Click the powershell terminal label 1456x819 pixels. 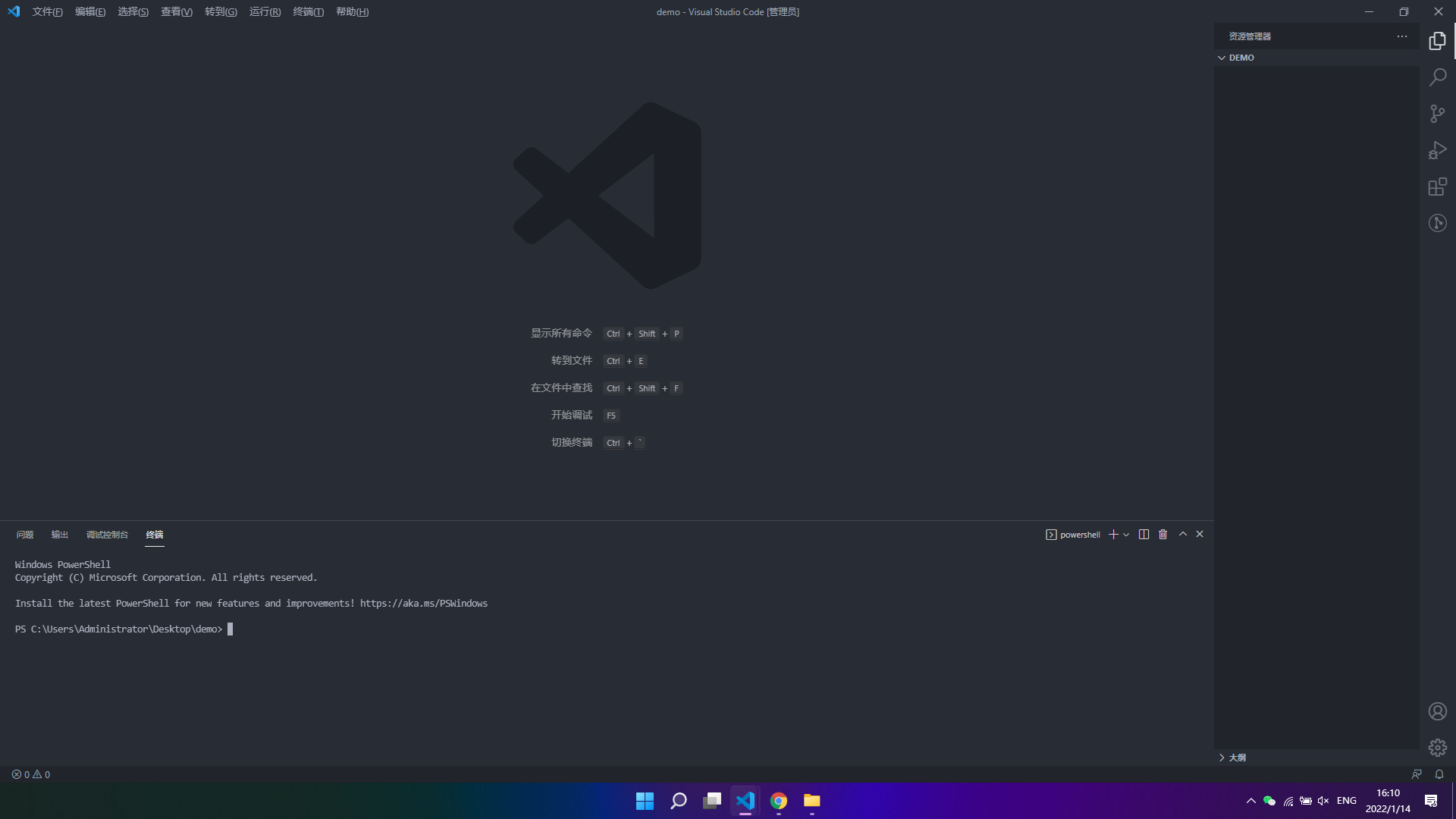pos(1072,535)
